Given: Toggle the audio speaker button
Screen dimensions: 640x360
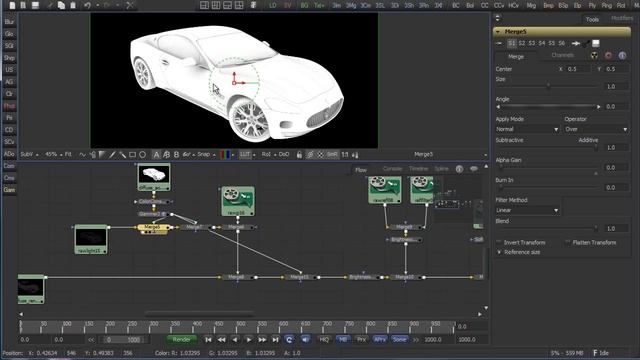Looking at the screenshot, I should (305, 340).
